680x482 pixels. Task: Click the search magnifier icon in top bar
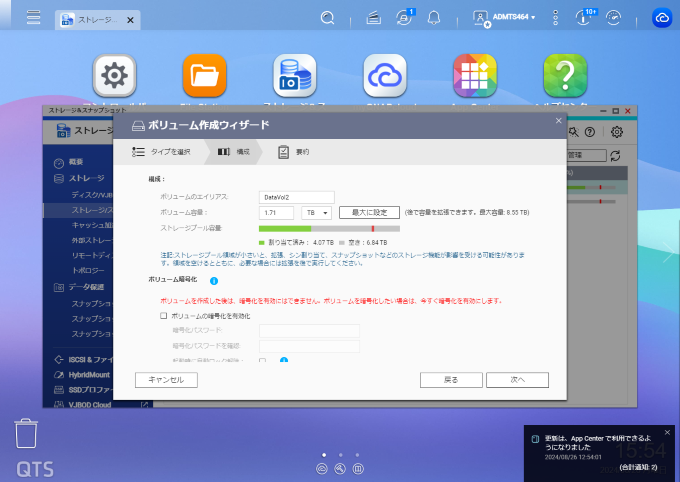pyautogui.click(x=327, y=18)
